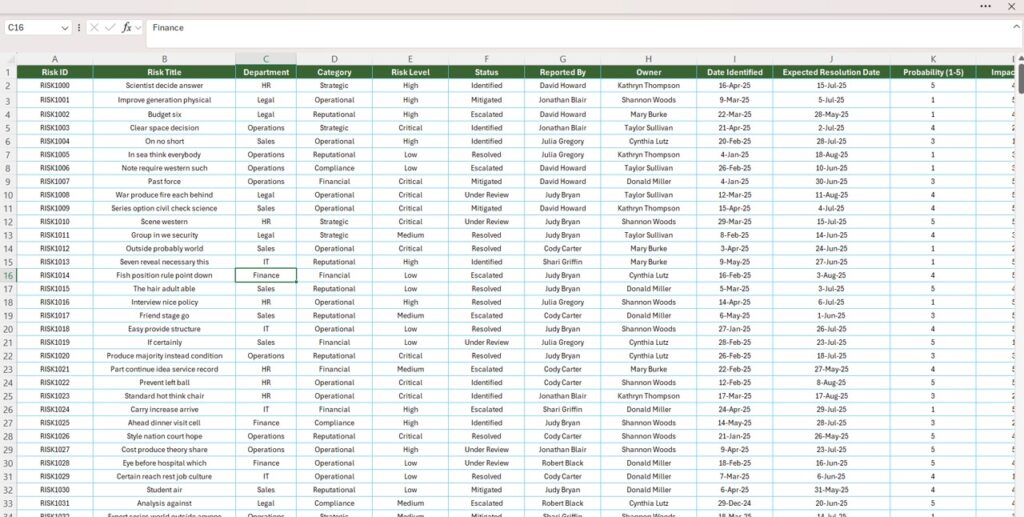Select cell In sea think everybody
The height and width of the screenshot is (517, 1024).
pyautogui.click(x=165, y=155)
